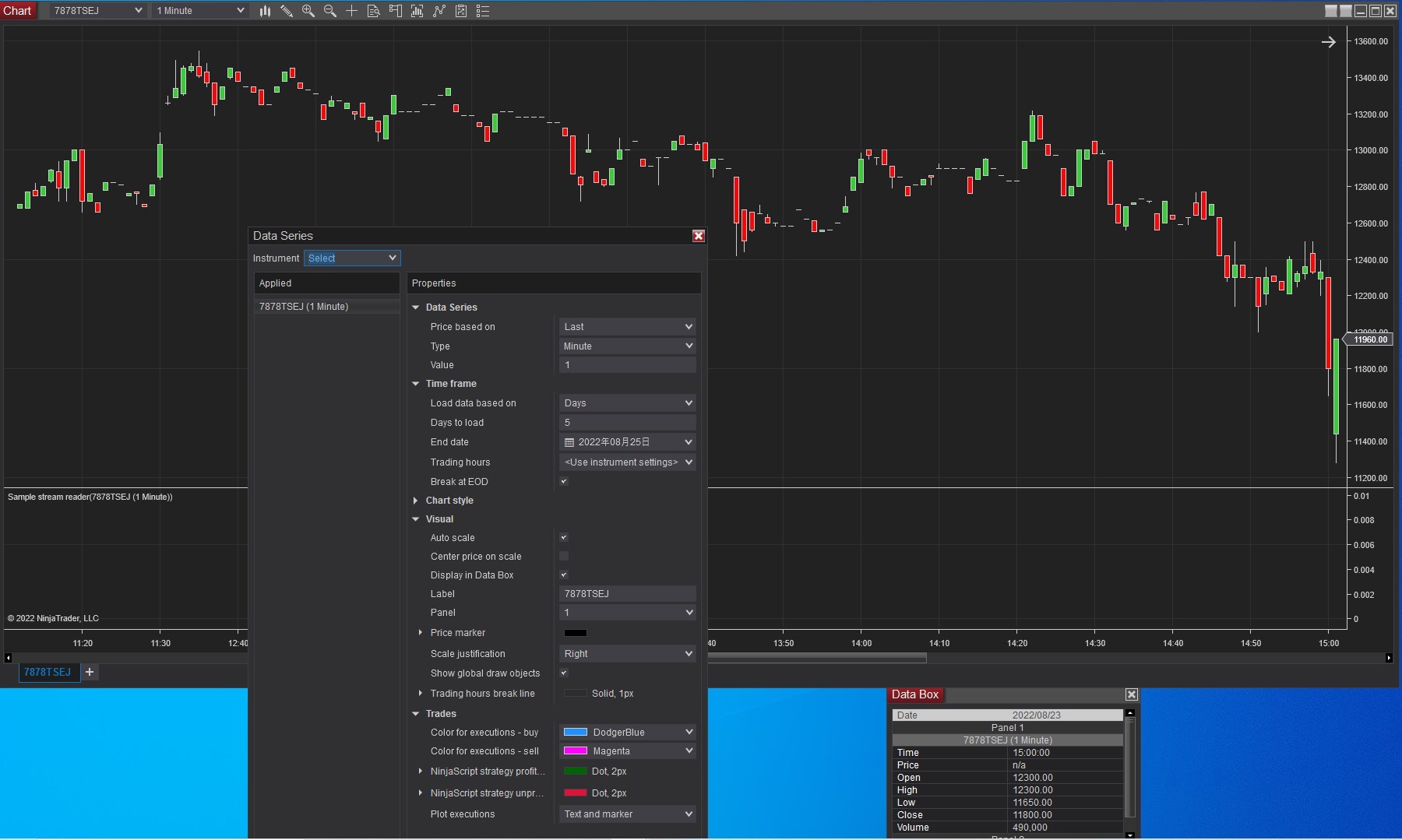Click the strategy profit green line swatch
1402x840 pixels.
[x=576, y=771]
